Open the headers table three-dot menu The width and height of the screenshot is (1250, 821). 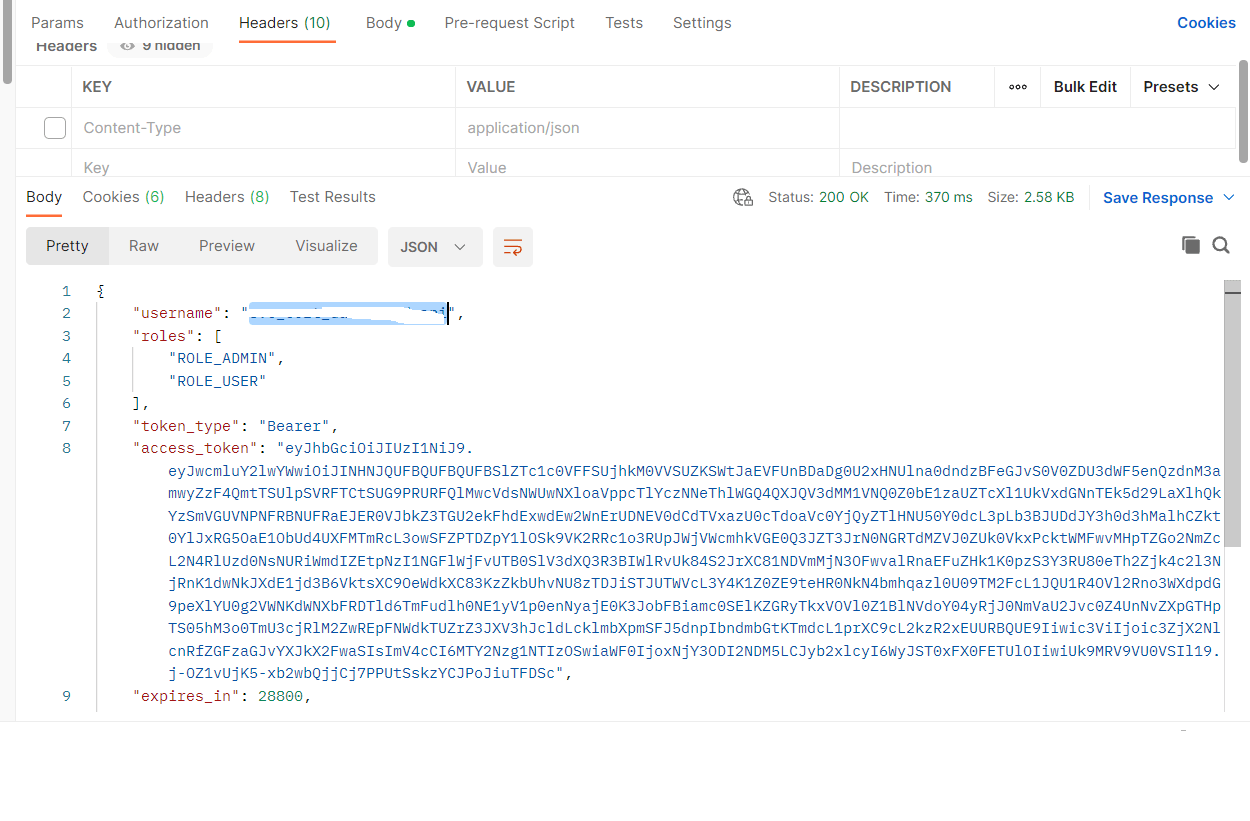tap(1017, 87)
